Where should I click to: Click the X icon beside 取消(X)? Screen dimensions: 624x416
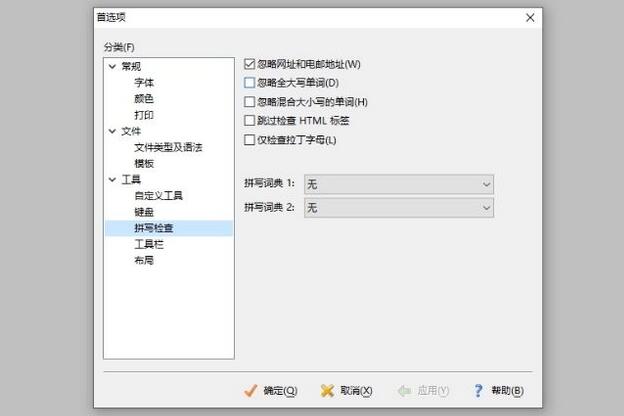(327, 391)
